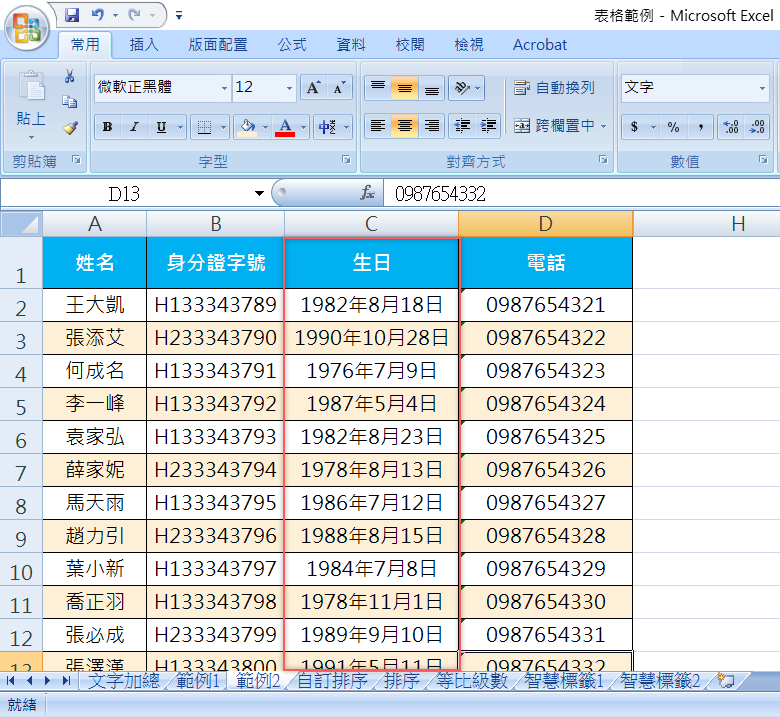Screen dimensions: 780x718
Task: Toggle the 自動換列 wrap text option
Action: click(554, 88)
